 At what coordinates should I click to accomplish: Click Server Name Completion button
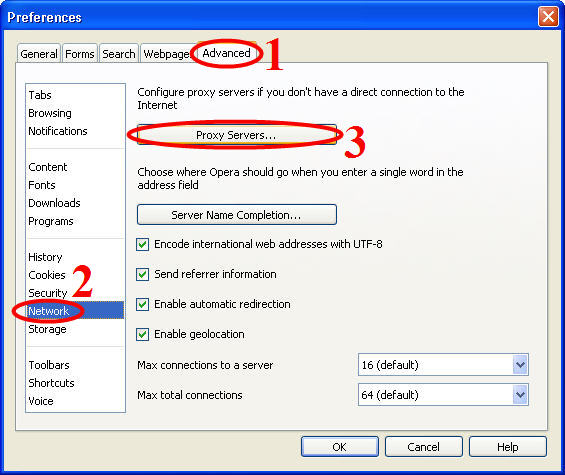tap(237, 215)
